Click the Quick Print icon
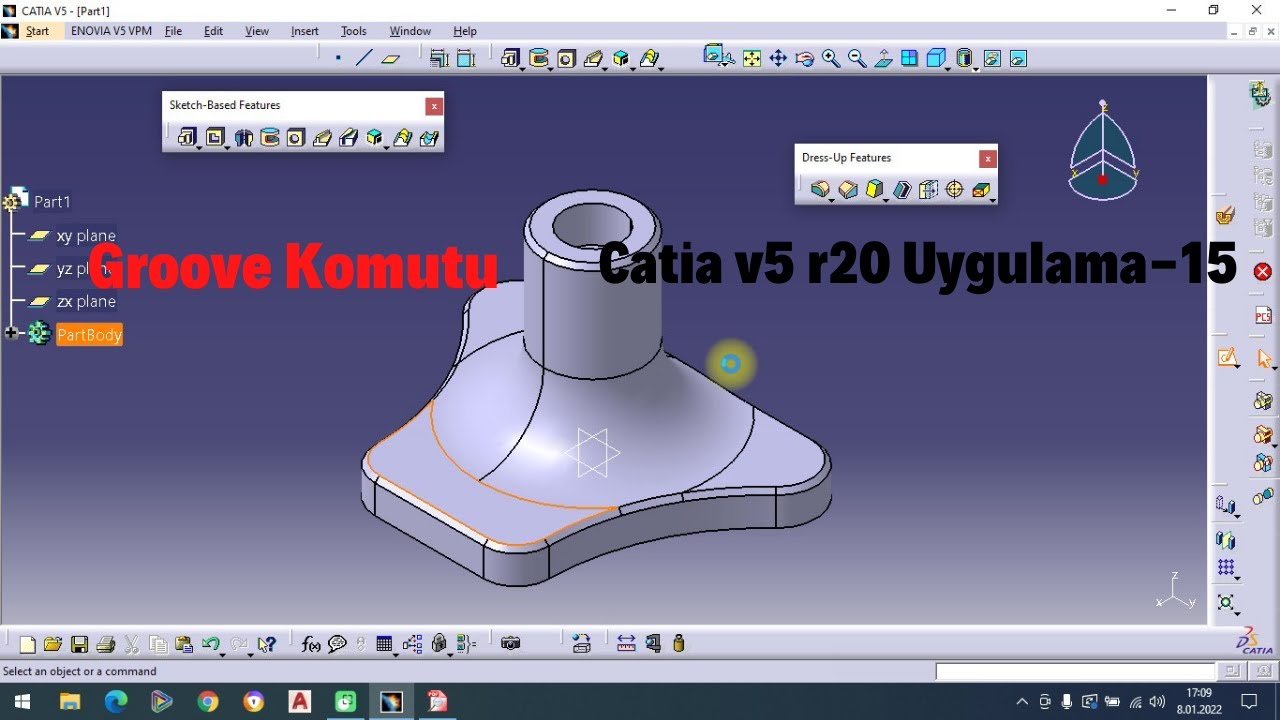Screen dimensions: 1280x720 (x=105, y=644)
